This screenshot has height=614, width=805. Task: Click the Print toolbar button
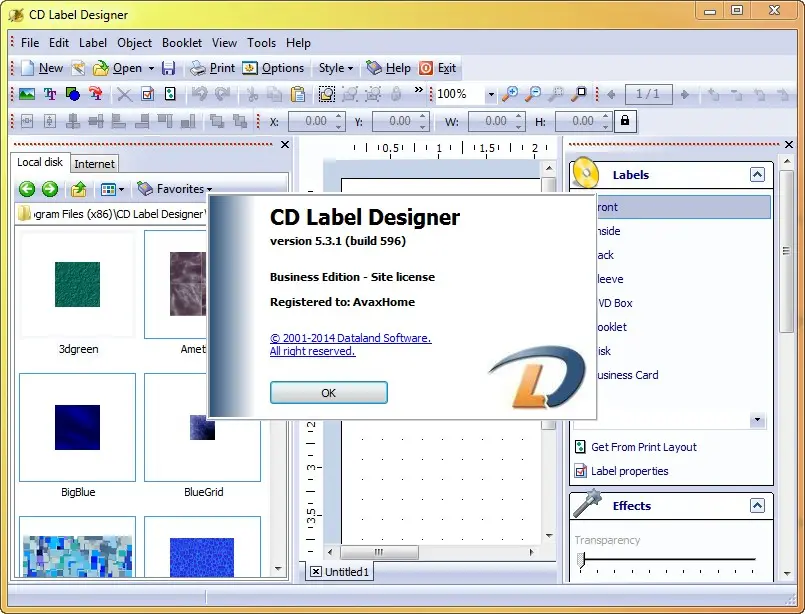(212, 68)
